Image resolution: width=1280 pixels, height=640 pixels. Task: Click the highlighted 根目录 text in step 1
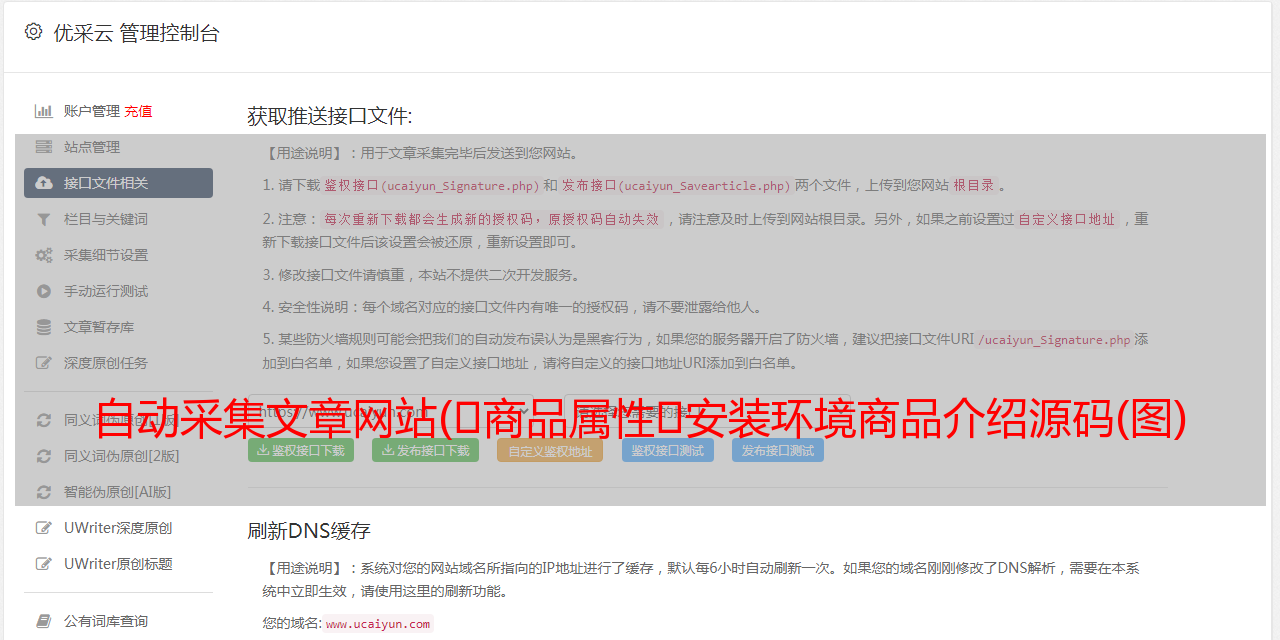pos(974,186)
